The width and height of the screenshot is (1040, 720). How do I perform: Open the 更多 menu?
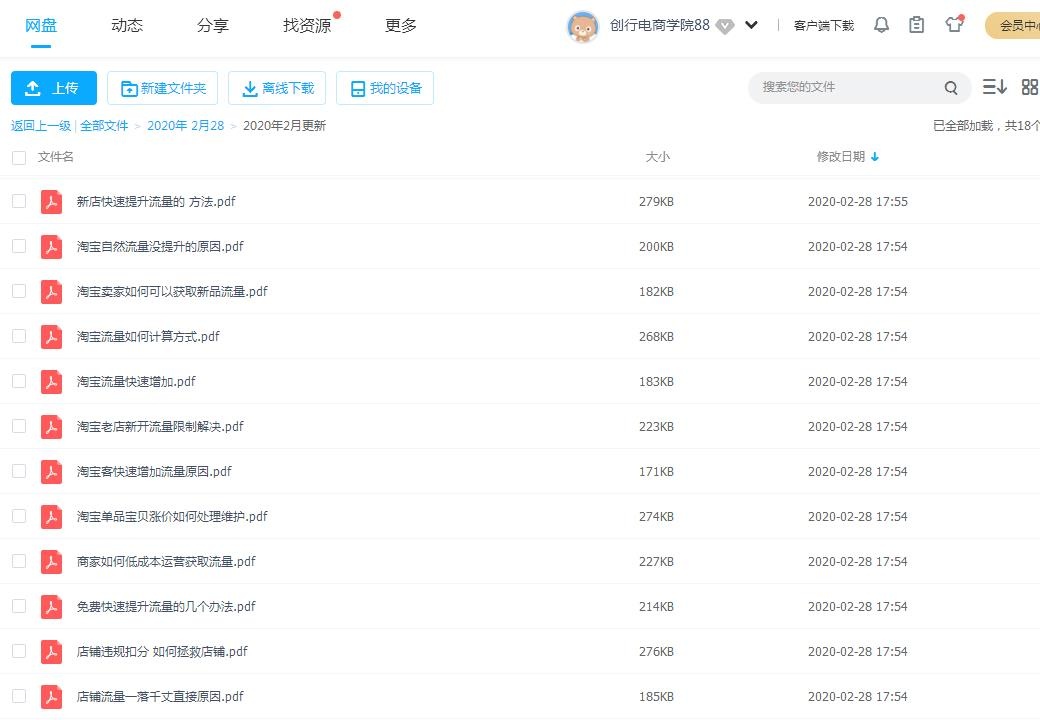coord(400,26)
